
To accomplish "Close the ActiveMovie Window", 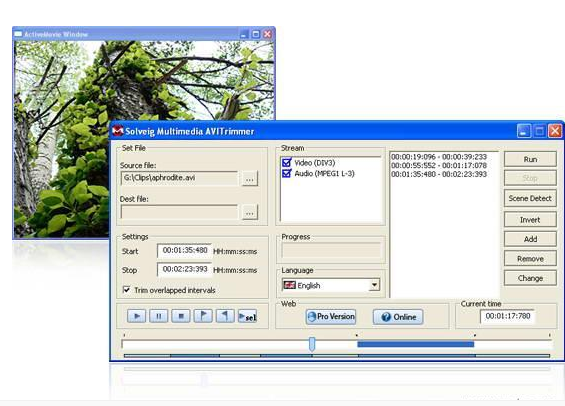I will click(267, 34).
